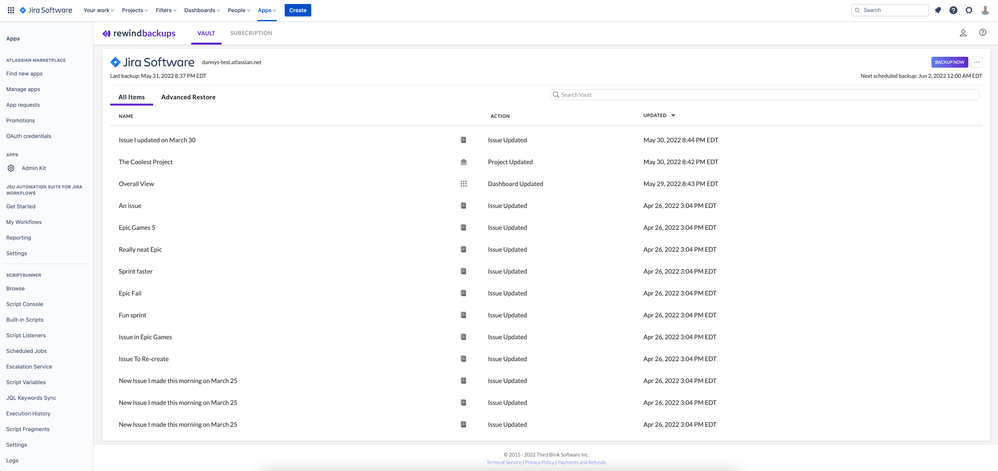Open the Rewind help icon
998x471 pixels.
pos(983,33)
